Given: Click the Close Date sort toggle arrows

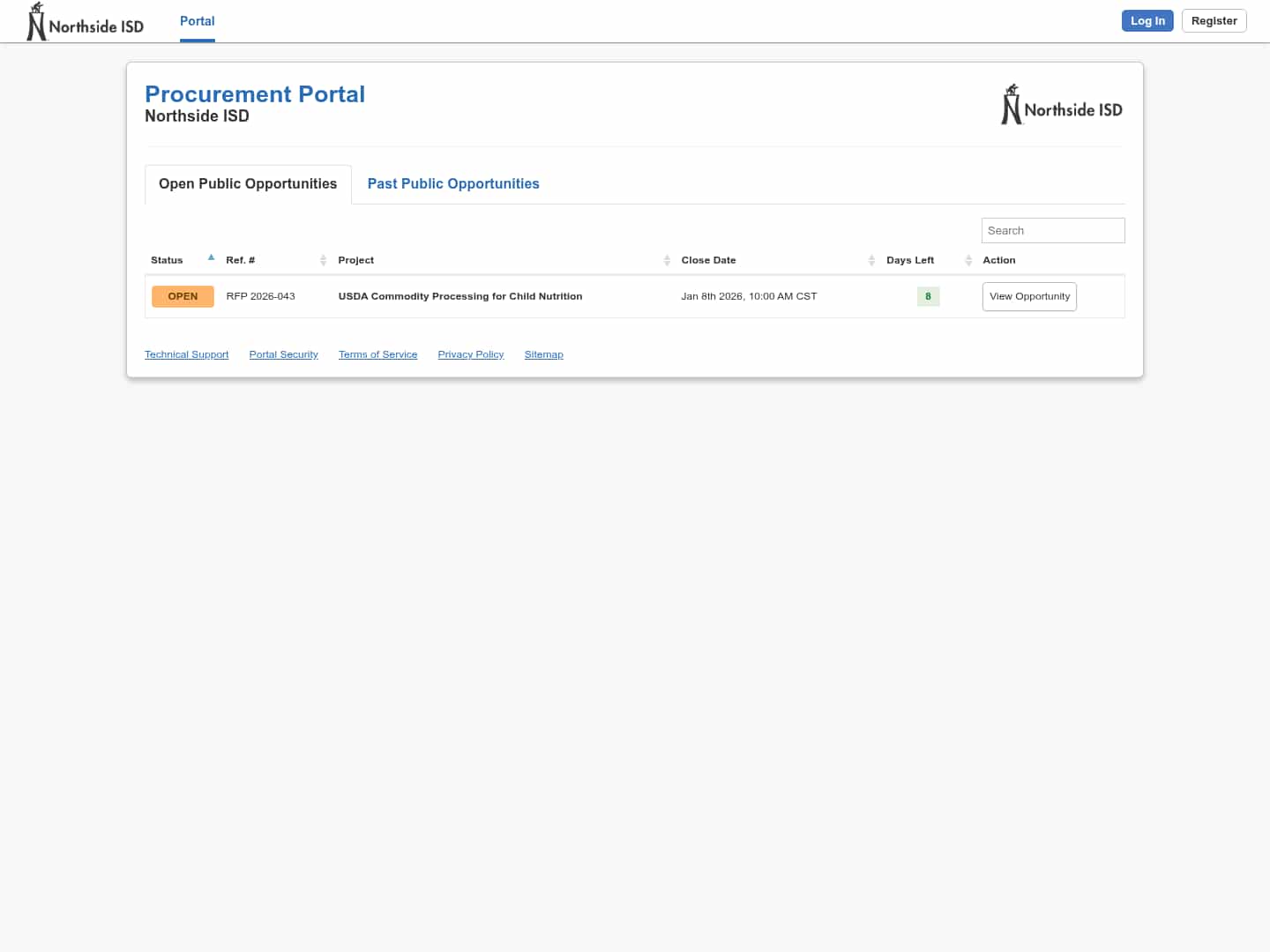Looking at the screenshot, I should (872, 260).
